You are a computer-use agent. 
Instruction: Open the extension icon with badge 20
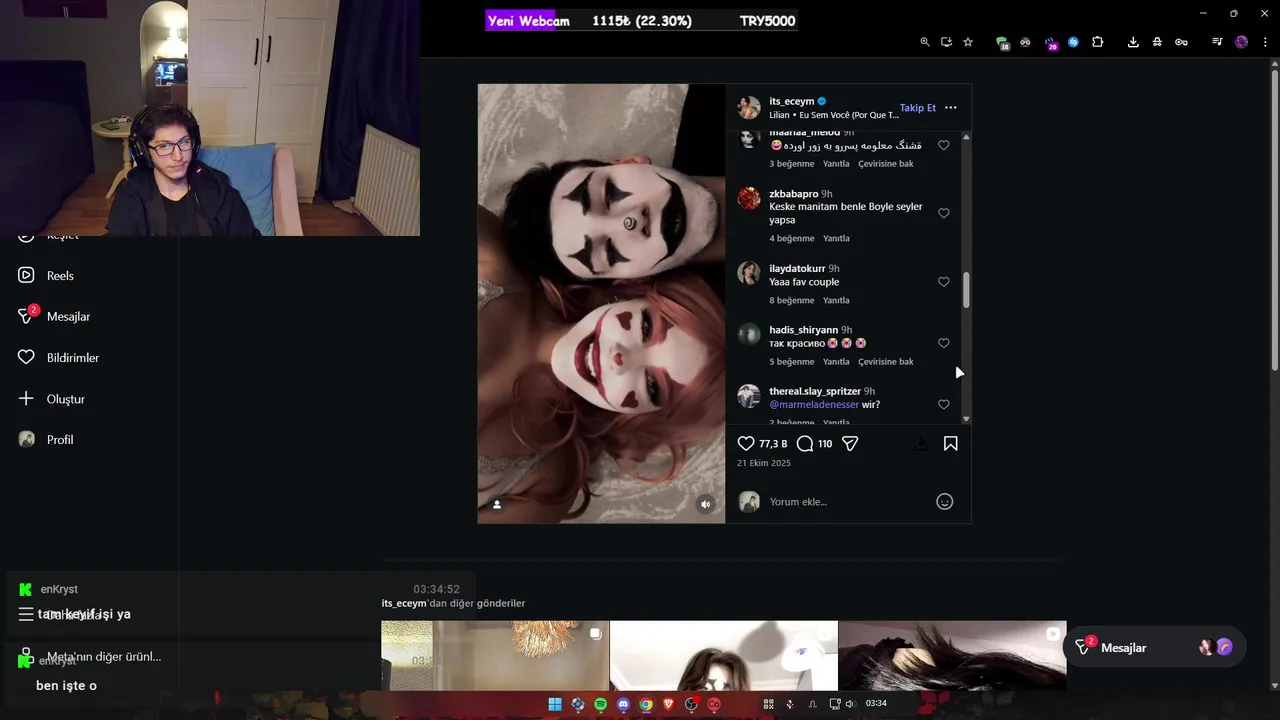pos(1050,42)
